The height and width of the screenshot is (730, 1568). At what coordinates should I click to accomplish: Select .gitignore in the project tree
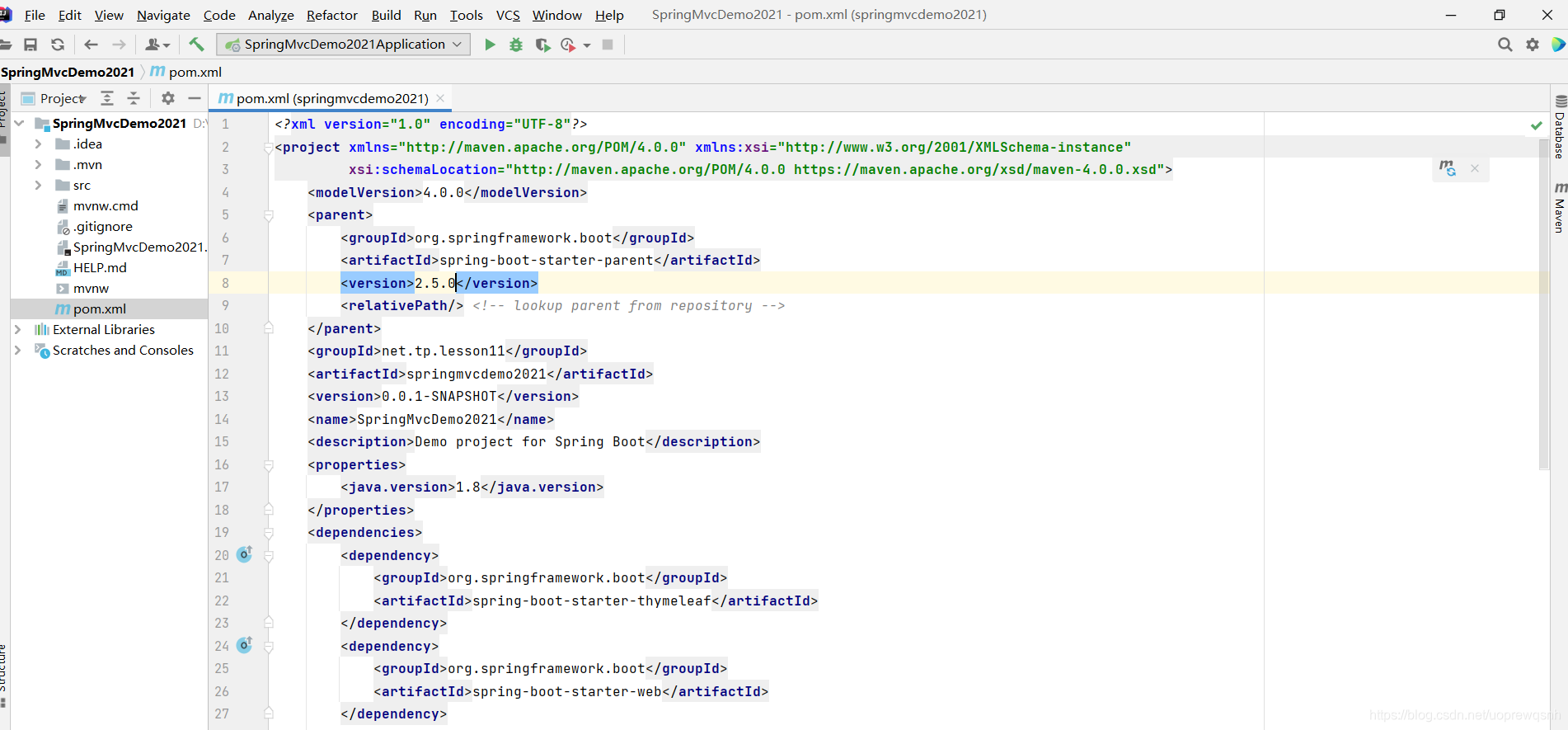[103, 227]
